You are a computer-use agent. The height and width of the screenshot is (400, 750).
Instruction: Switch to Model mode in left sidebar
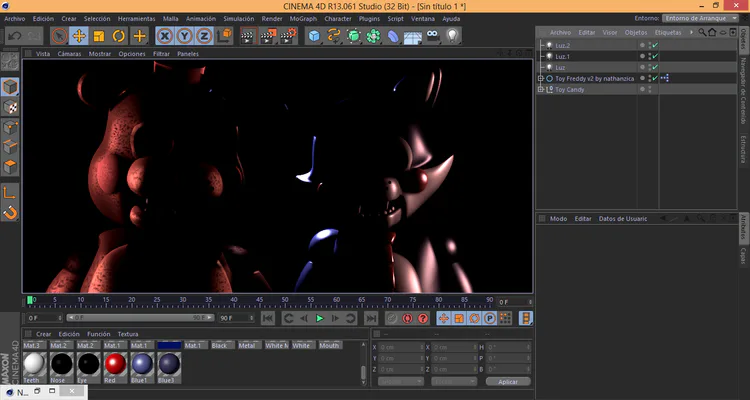coord(10,87)
